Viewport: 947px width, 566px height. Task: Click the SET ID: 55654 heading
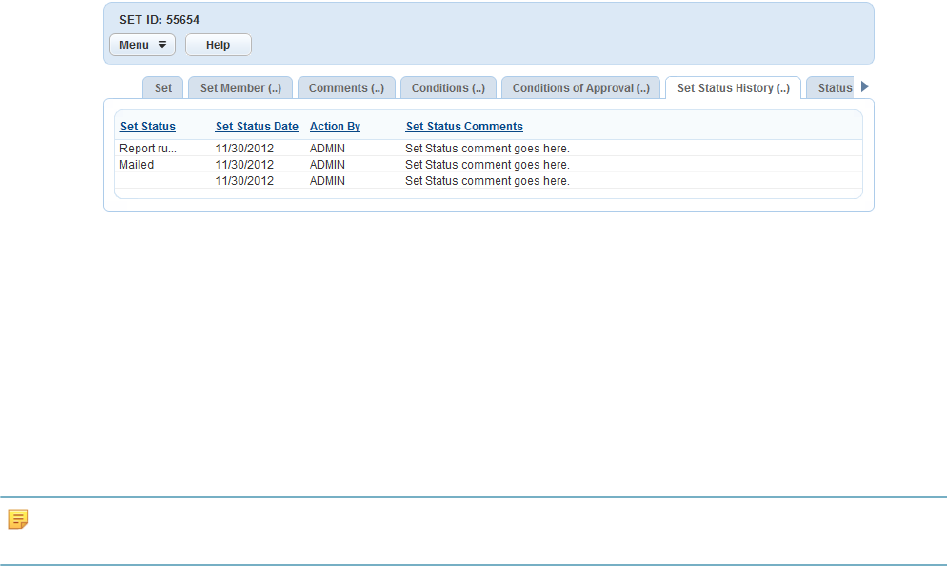click(x=159, y=20)
